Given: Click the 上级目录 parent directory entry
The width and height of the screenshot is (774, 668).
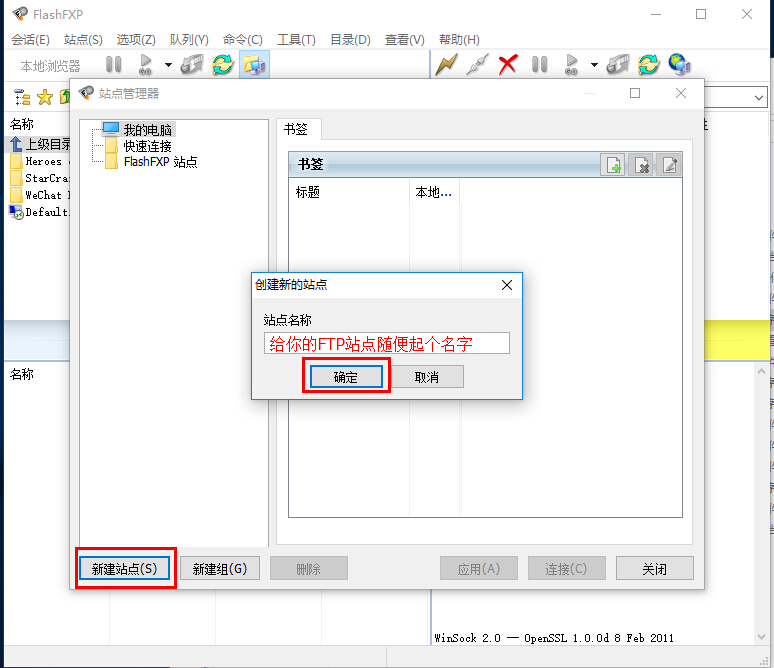Looking at the screenshot, I should pyautogui.click(x=41, y=144).
